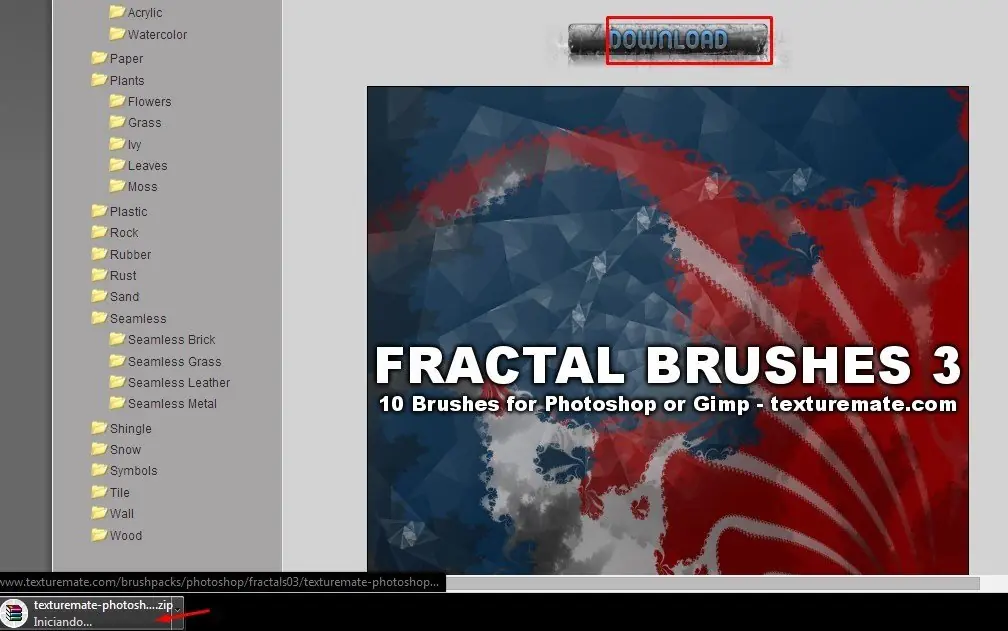Viewport: 1008px width, 631px height.
Task: Click the horizontal scrollbar below the image
Action: (x=712, y=583)
